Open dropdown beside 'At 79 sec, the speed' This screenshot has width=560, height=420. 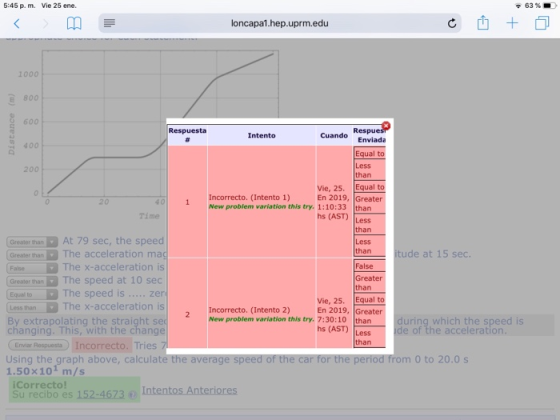[32, 242]
